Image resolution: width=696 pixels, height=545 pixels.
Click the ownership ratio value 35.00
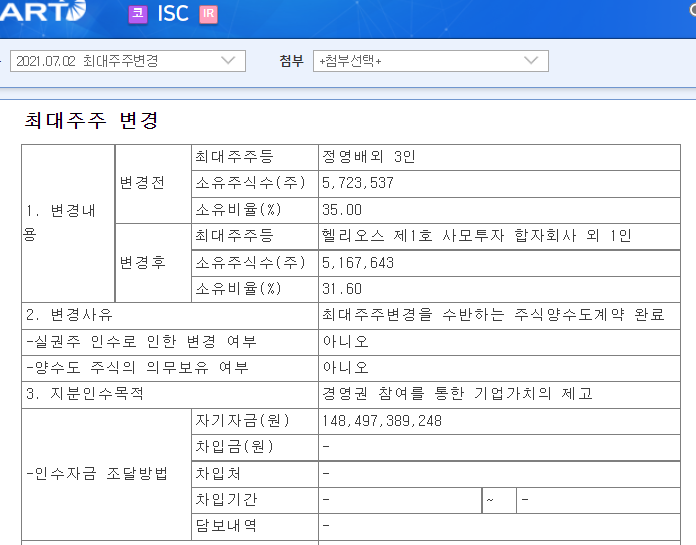click(x=342, y=209)
